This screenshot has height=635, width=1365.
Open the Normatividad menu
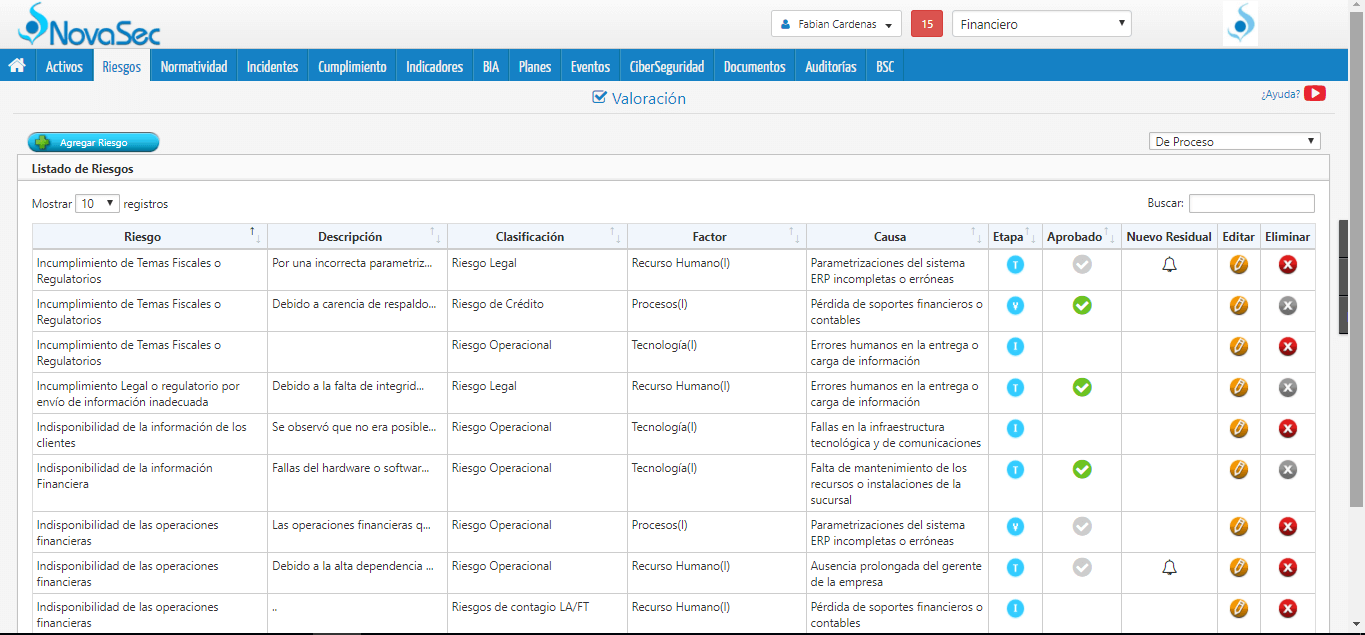pyautogui.click(x=194, y=66)
